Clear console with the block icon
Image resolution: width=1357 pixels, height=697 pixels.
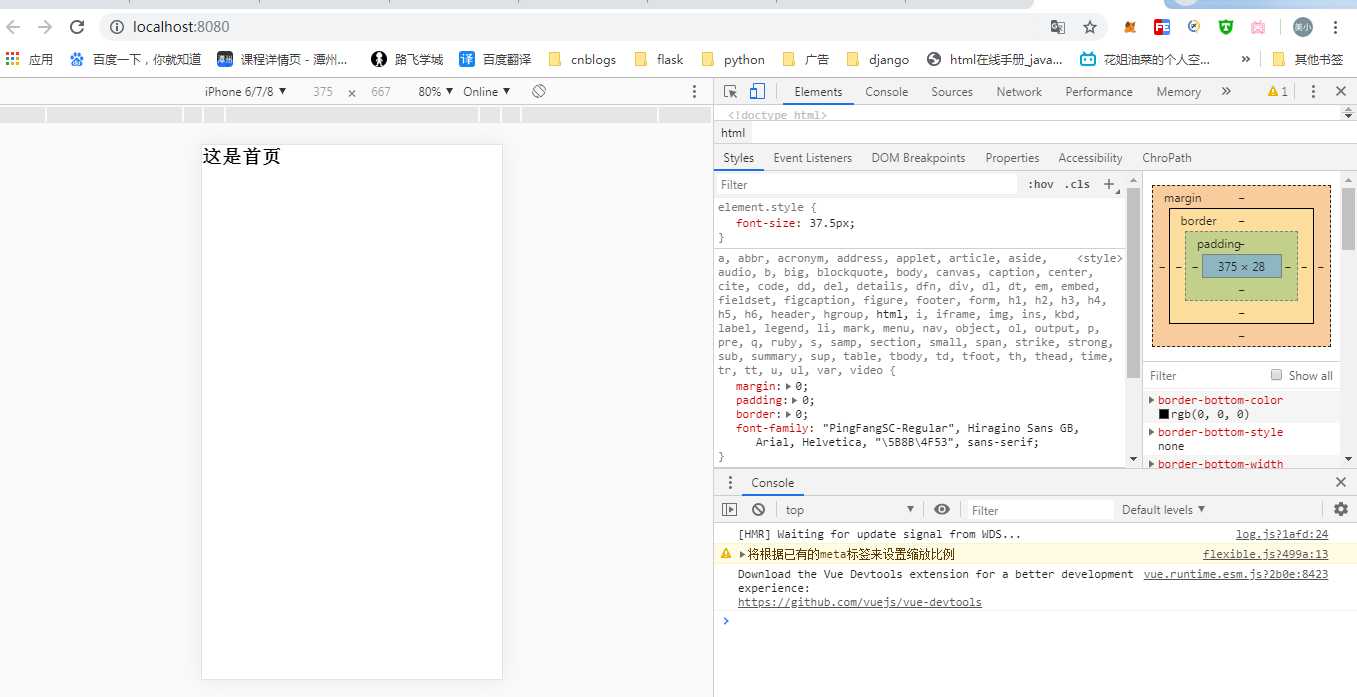[x=758, y=509]
